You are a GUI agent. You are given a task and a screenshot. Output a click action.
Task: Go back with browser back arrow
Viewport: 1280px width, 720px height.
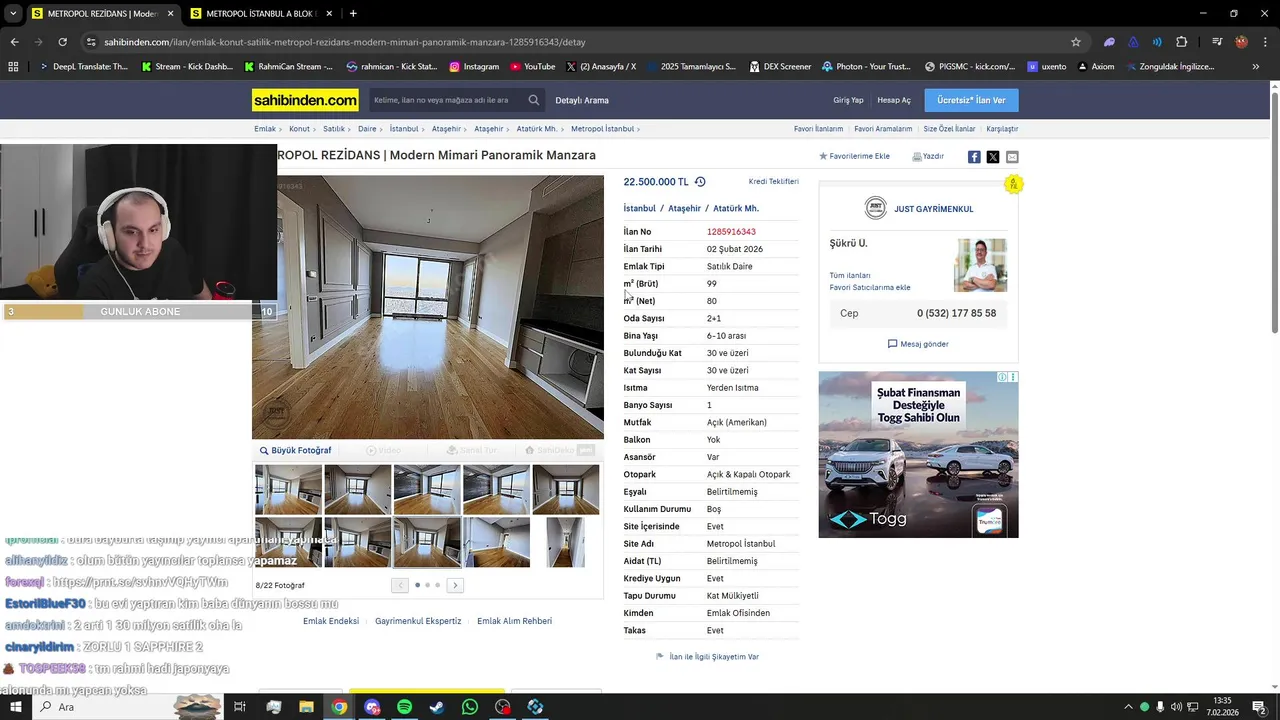[14, 42]
